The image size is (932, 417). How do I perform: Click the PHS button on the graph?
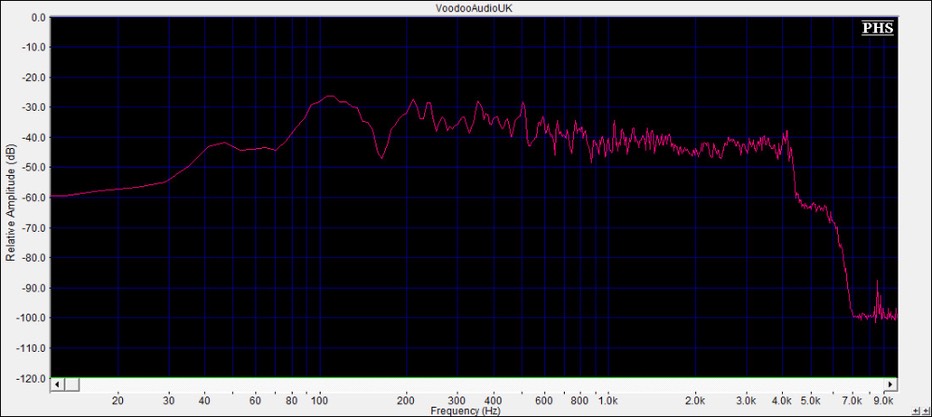(878, 28)
